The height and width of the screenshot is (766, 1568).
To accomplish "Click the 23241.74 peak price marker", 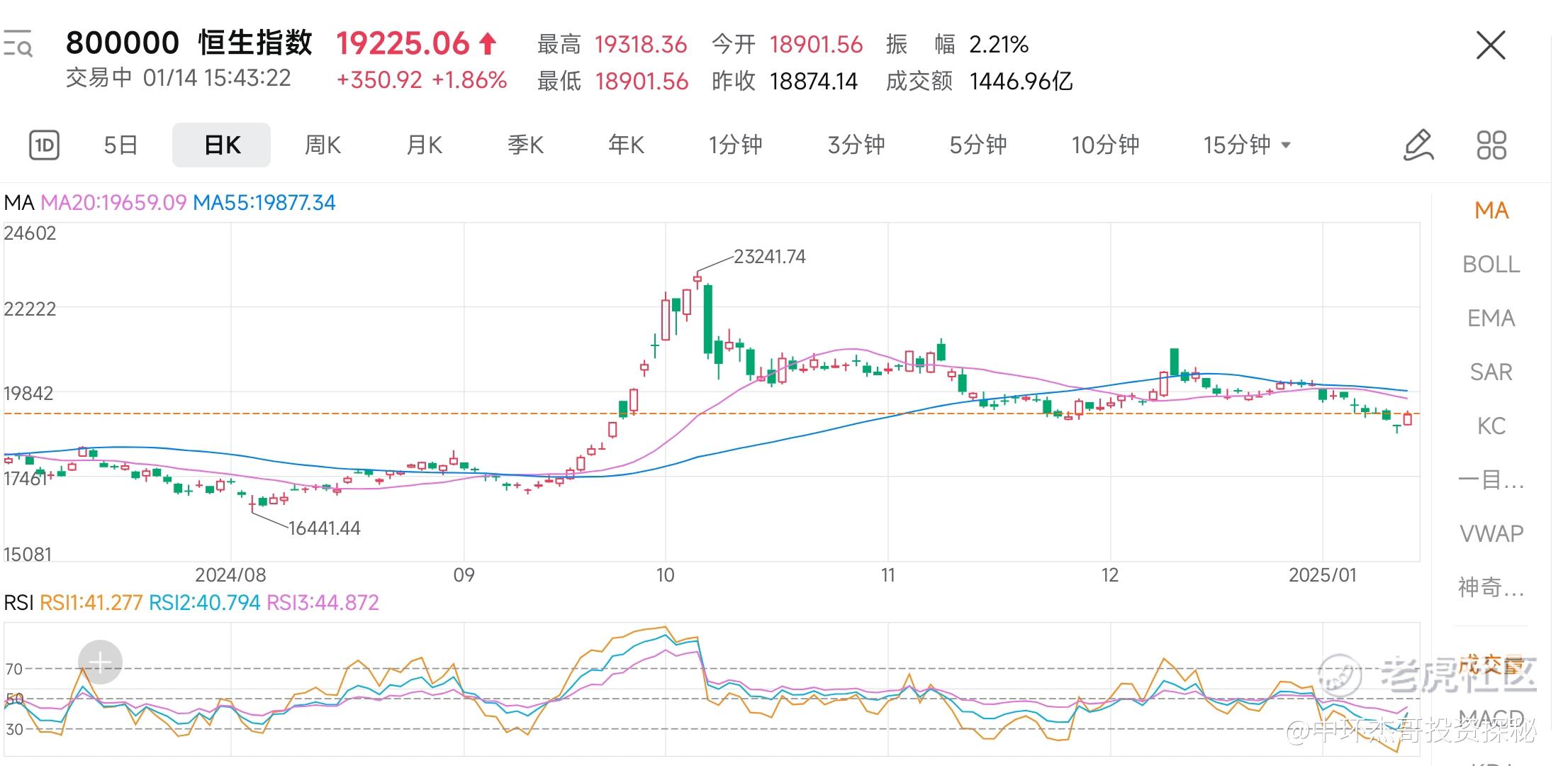I will coord(769,257).
